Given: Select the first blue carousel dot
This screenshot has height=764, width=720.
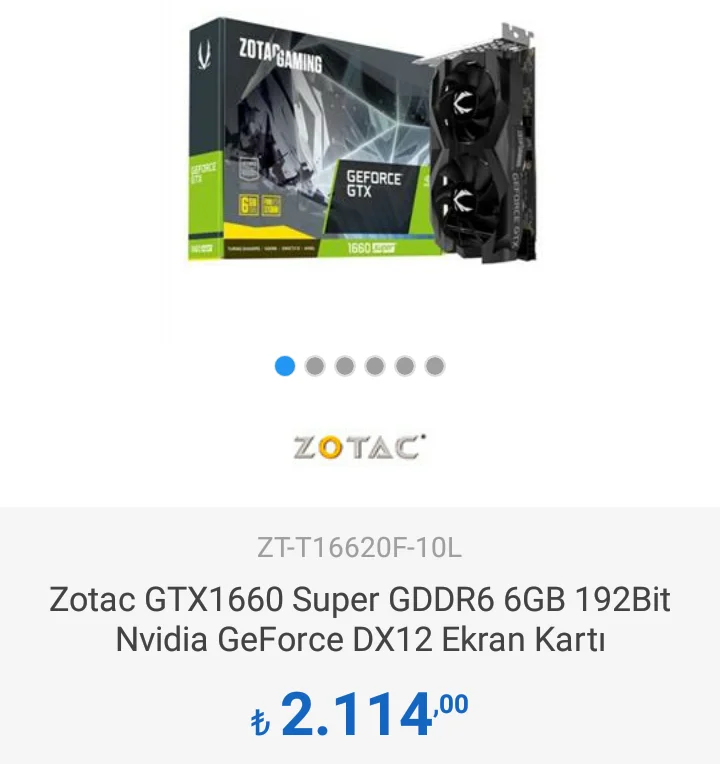Looking at the screenshot, I should tap(285, 366).
